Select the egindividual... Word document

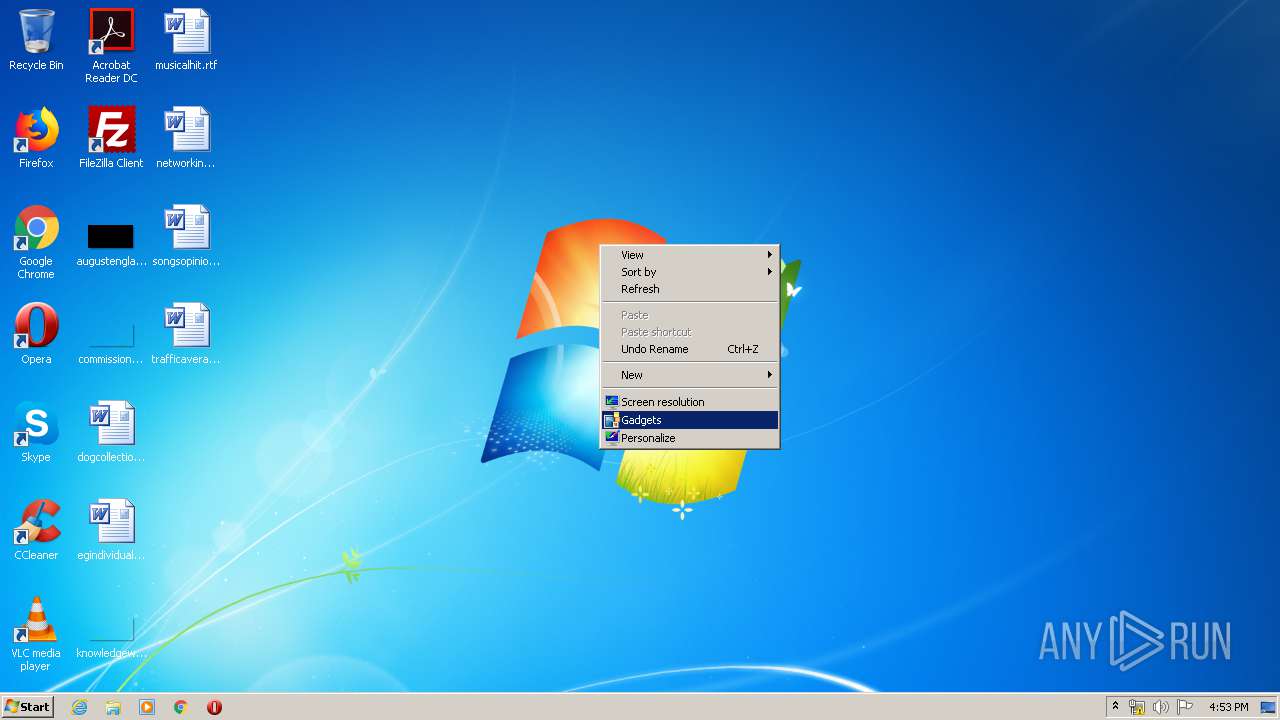tap(111, 530)
